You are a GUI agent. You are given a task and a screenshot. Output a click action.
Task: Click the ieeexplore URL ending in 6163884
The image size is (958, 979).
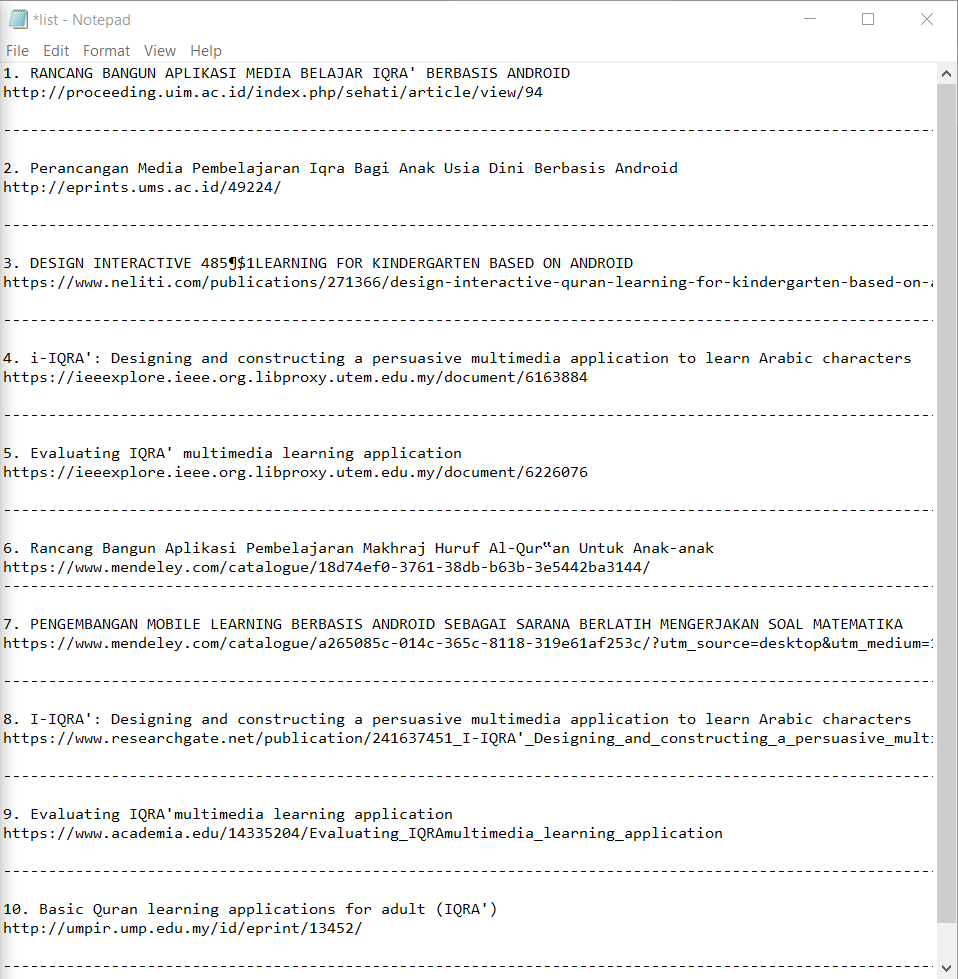pos(295,377)
